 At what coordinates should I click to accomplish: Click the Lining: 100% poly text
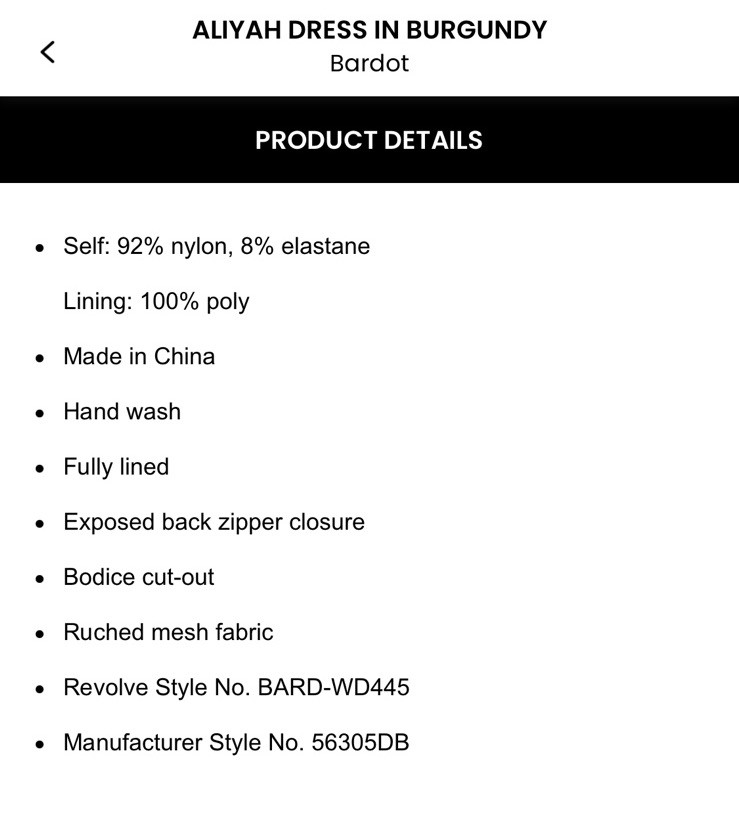click(x=156, y=301)
